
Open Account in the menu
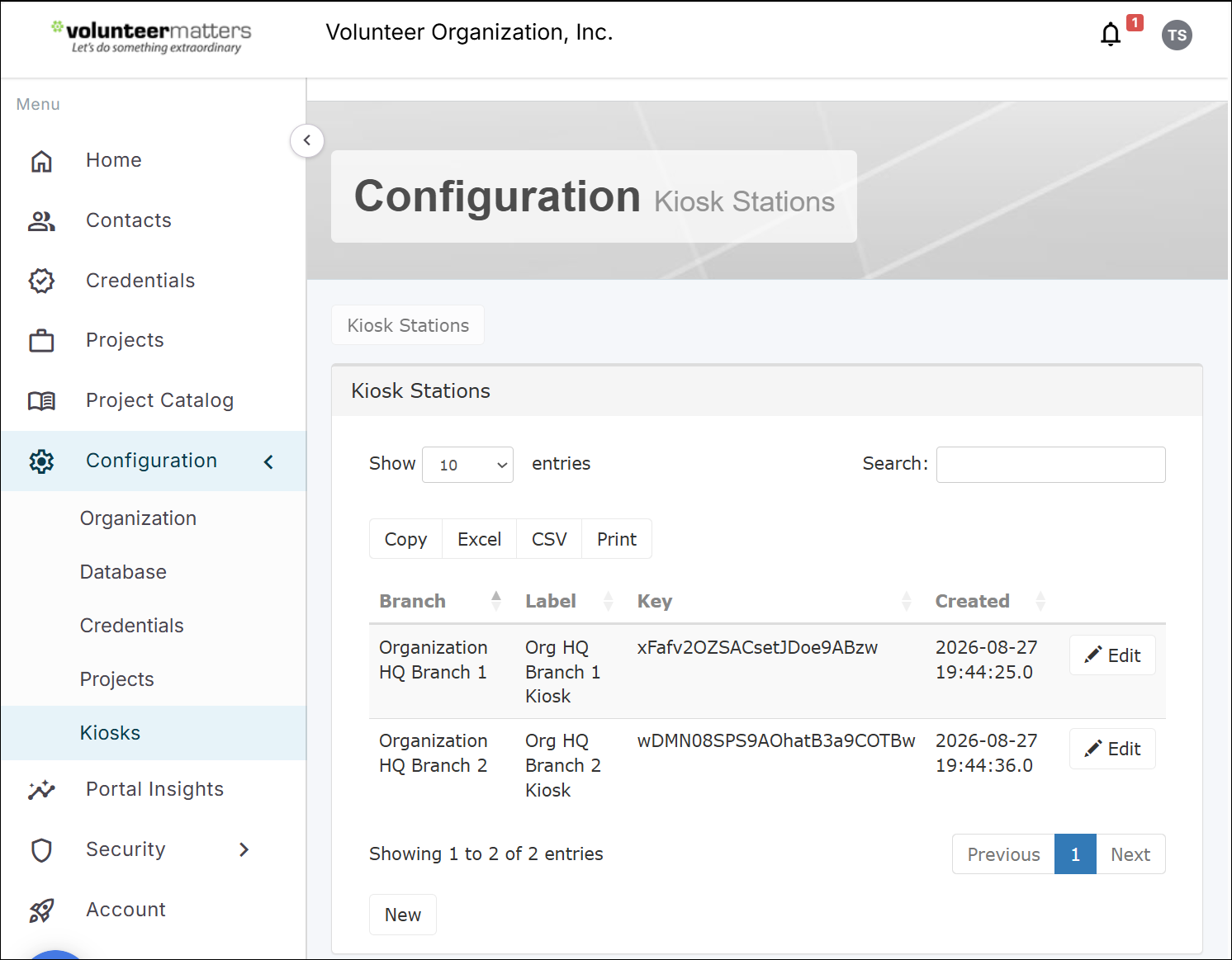(x=126, y=910)
